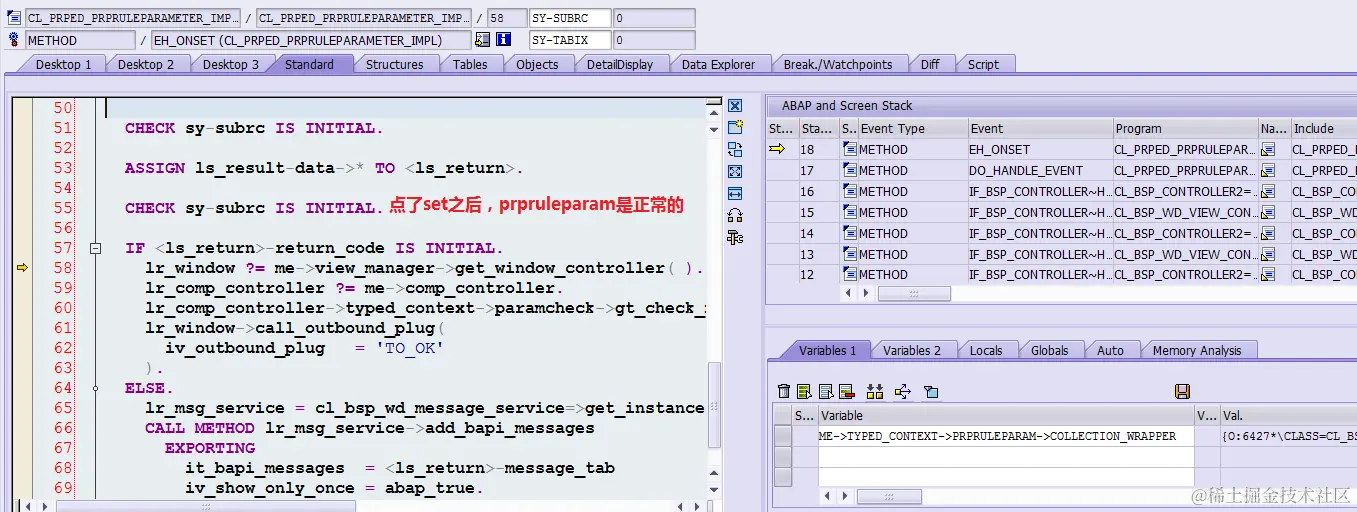
Task: Close the source code tool
Action: [x=735, y=105]
